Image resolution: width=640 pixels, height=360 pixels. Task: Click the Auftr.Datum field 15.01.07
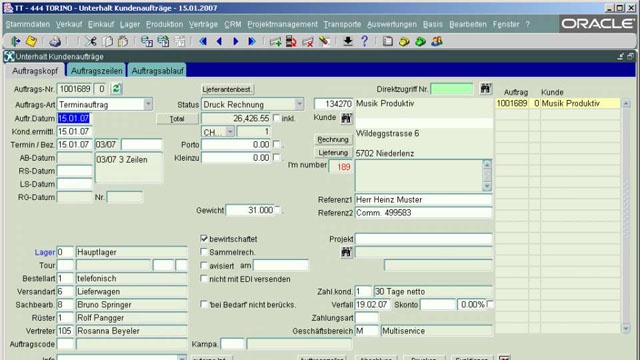point(74,118)
